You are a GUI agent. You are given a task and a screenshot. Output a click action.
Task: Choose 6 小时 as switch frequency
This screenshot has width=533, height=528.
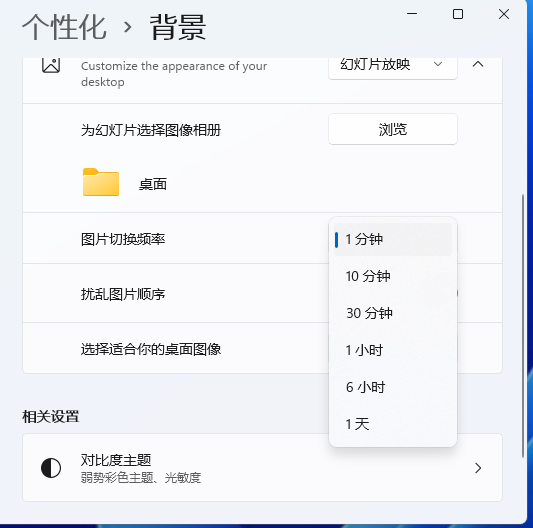tap(393, 387)
